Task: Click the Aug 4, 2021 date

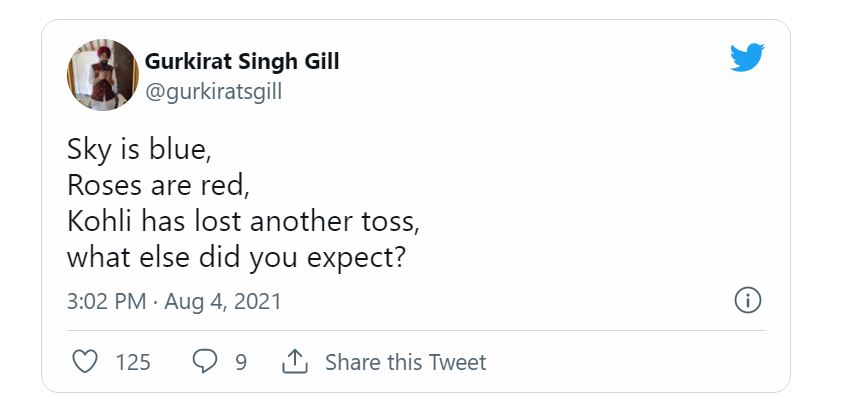Action: point(223,301)
